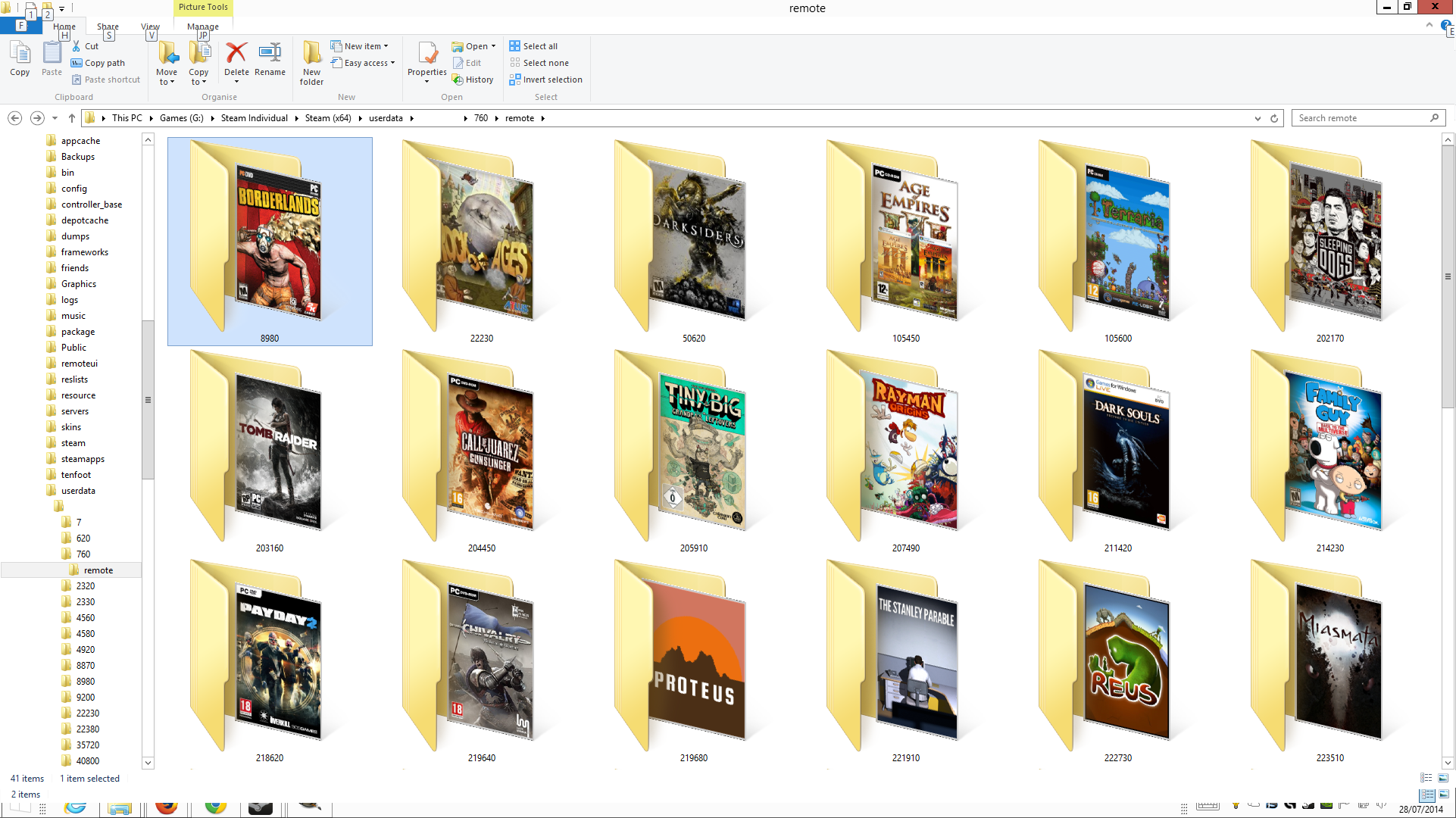
Task: Open the Darksiders 50620 folder
Action: tap(693, 241)
